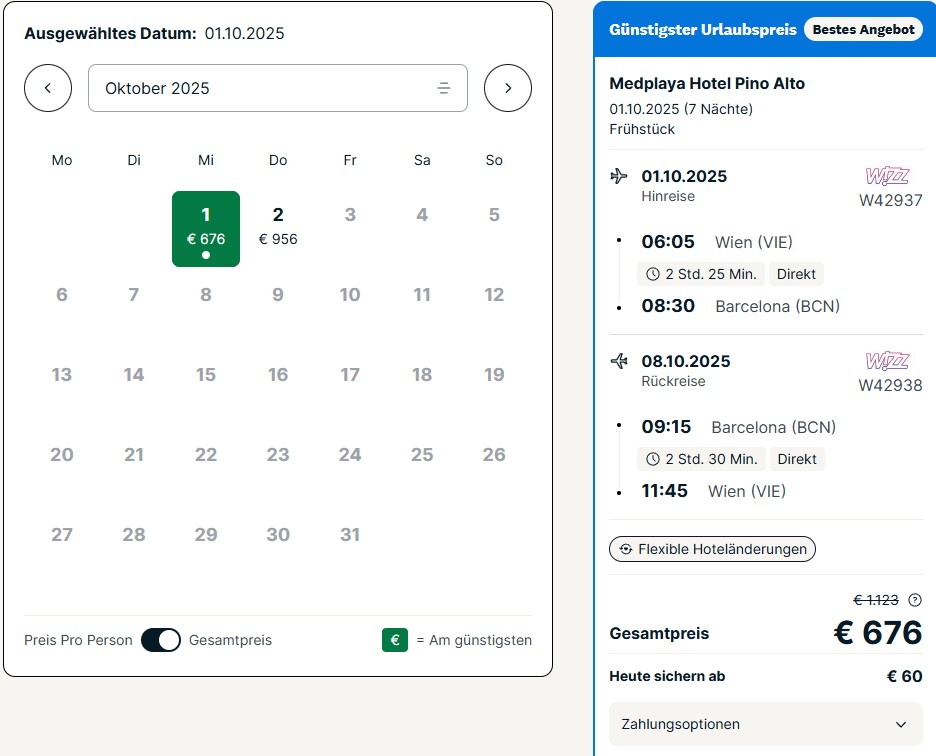
Task: Select October 2 with price € 956
Action: (278, 229)
